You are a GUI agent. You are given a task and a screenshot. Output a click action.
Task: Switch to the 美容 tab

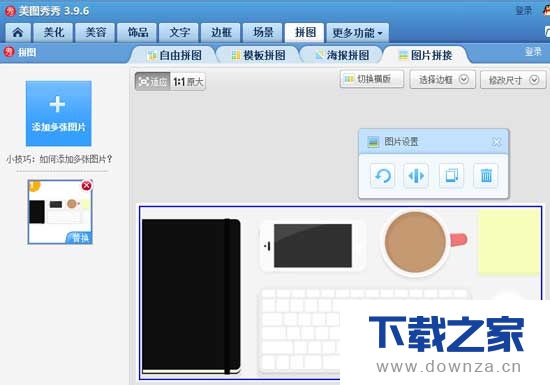[95, 33]
